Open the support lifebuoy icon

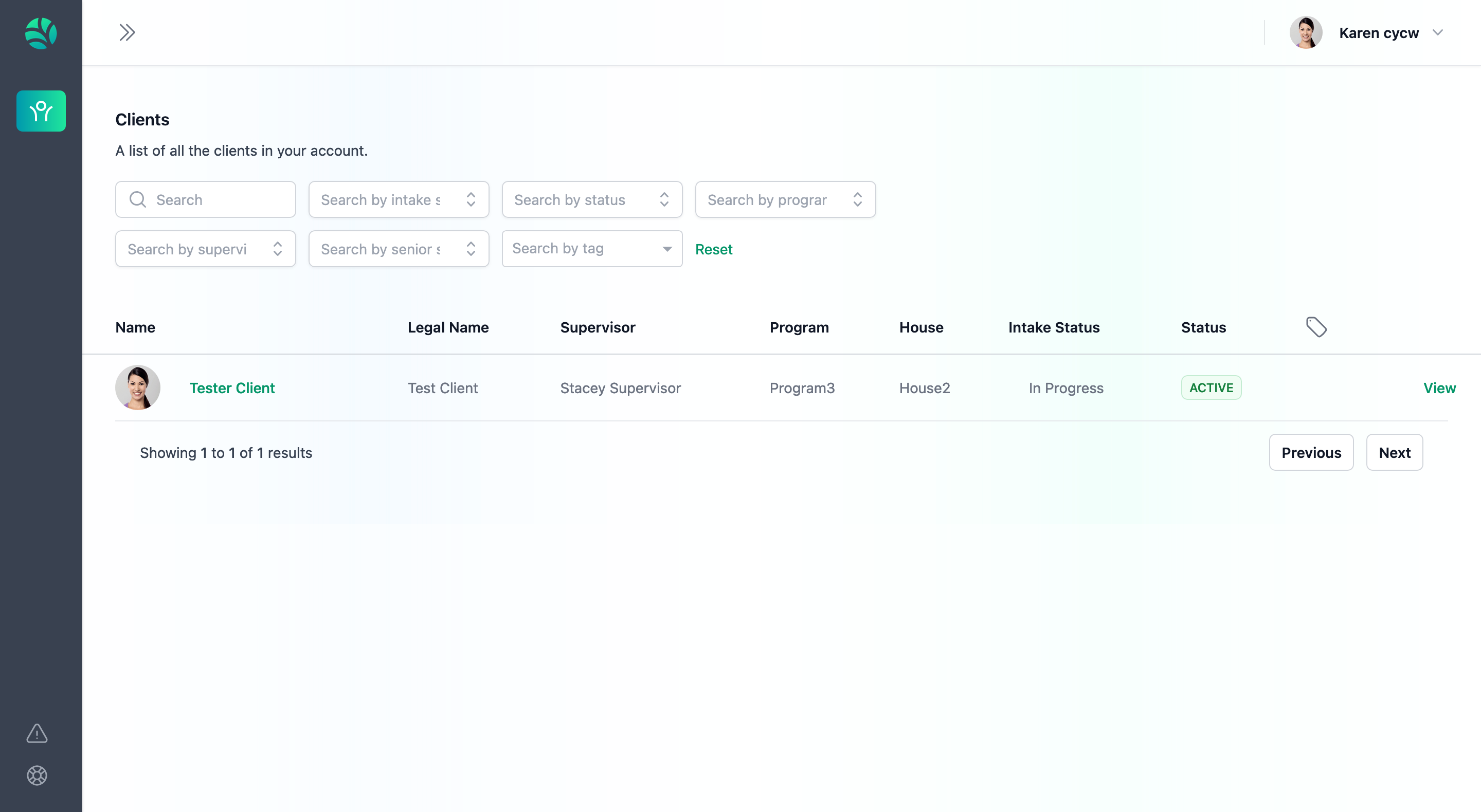(x=37, y=775)
